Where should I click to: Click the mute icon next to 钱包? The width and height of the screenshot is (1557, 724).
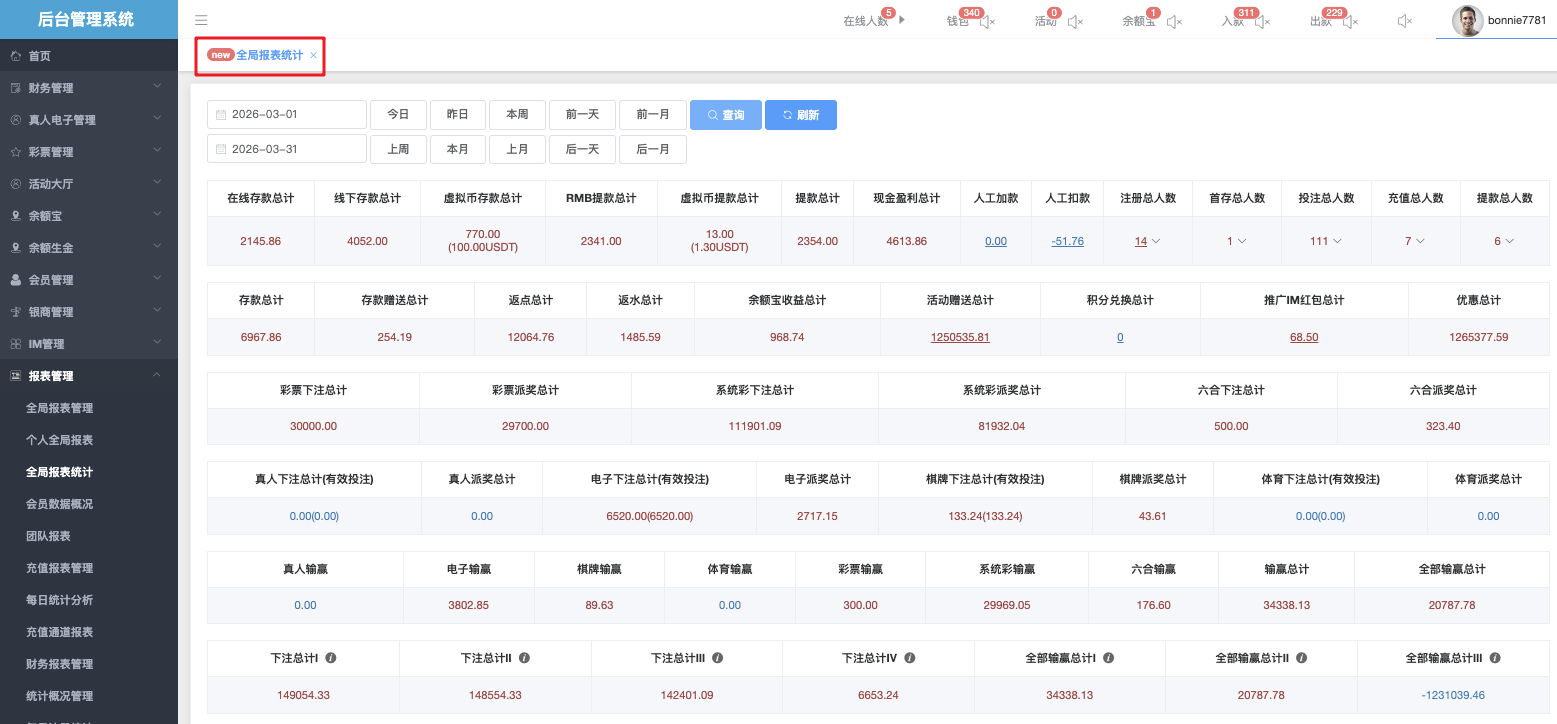987,22
